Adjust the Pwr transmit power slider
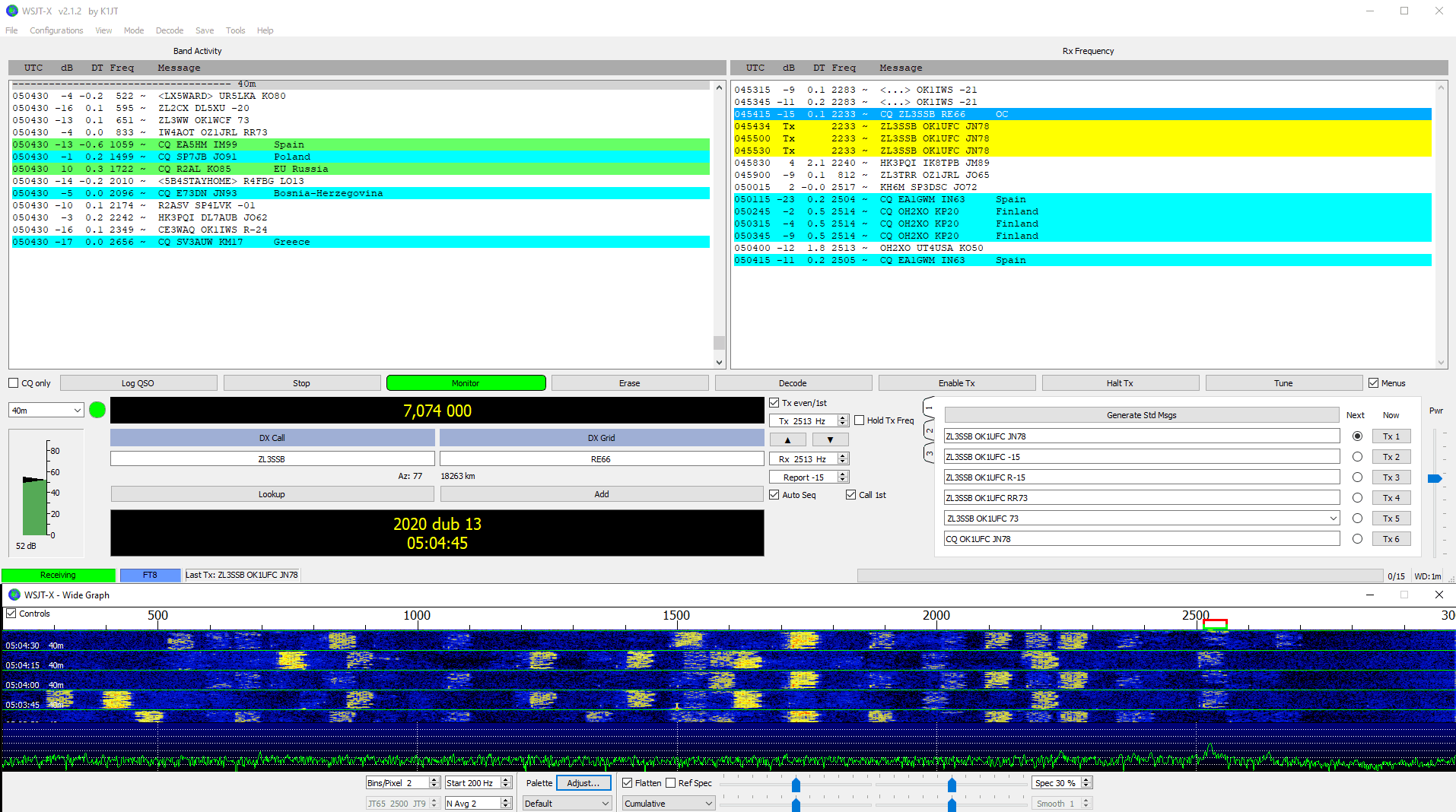The image size is (1456, 812). (1435, 478)
